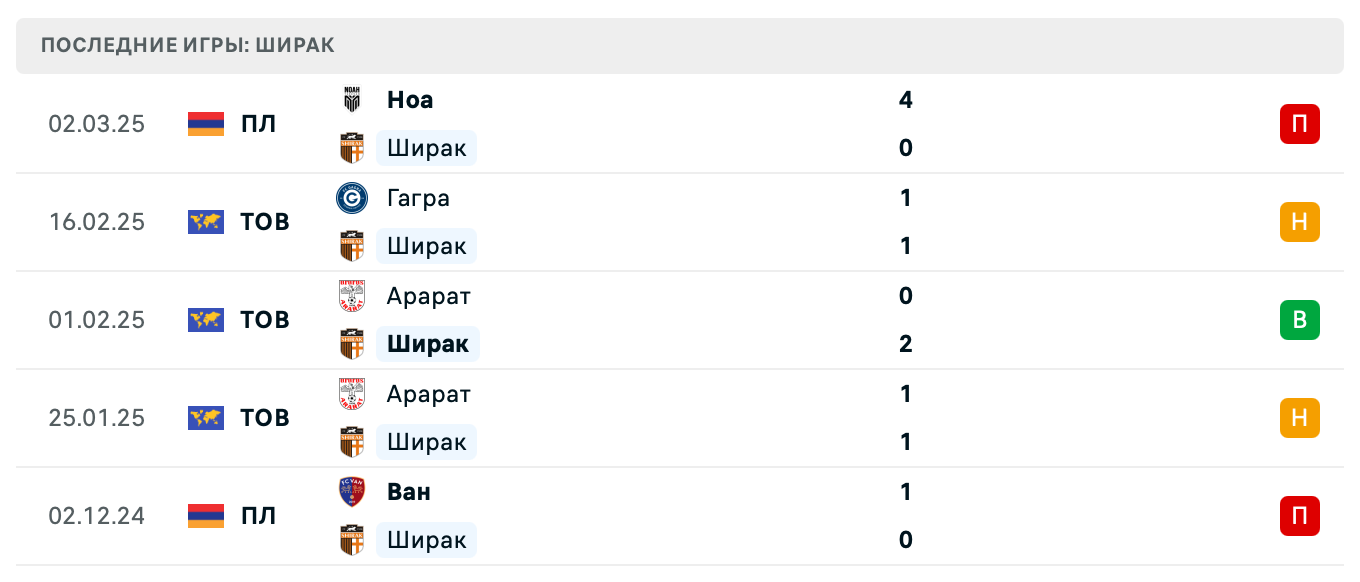Click bold Ширак name in 01.02.25 match
The width and height of the screenshot is (1360, 582).
coord(428,344)
